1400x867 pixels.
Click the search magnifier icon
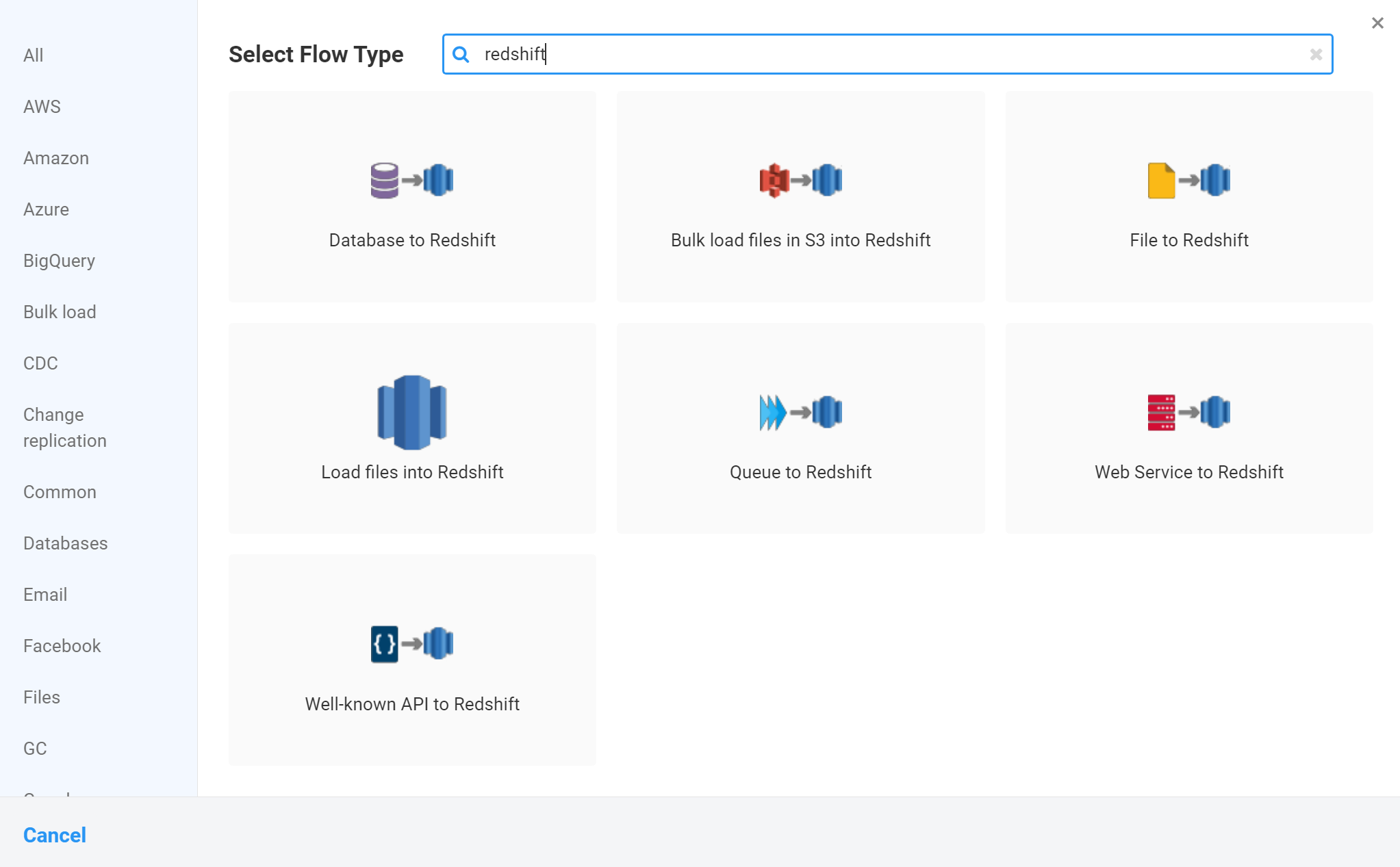pyautogui.click(x=461, y=54)
